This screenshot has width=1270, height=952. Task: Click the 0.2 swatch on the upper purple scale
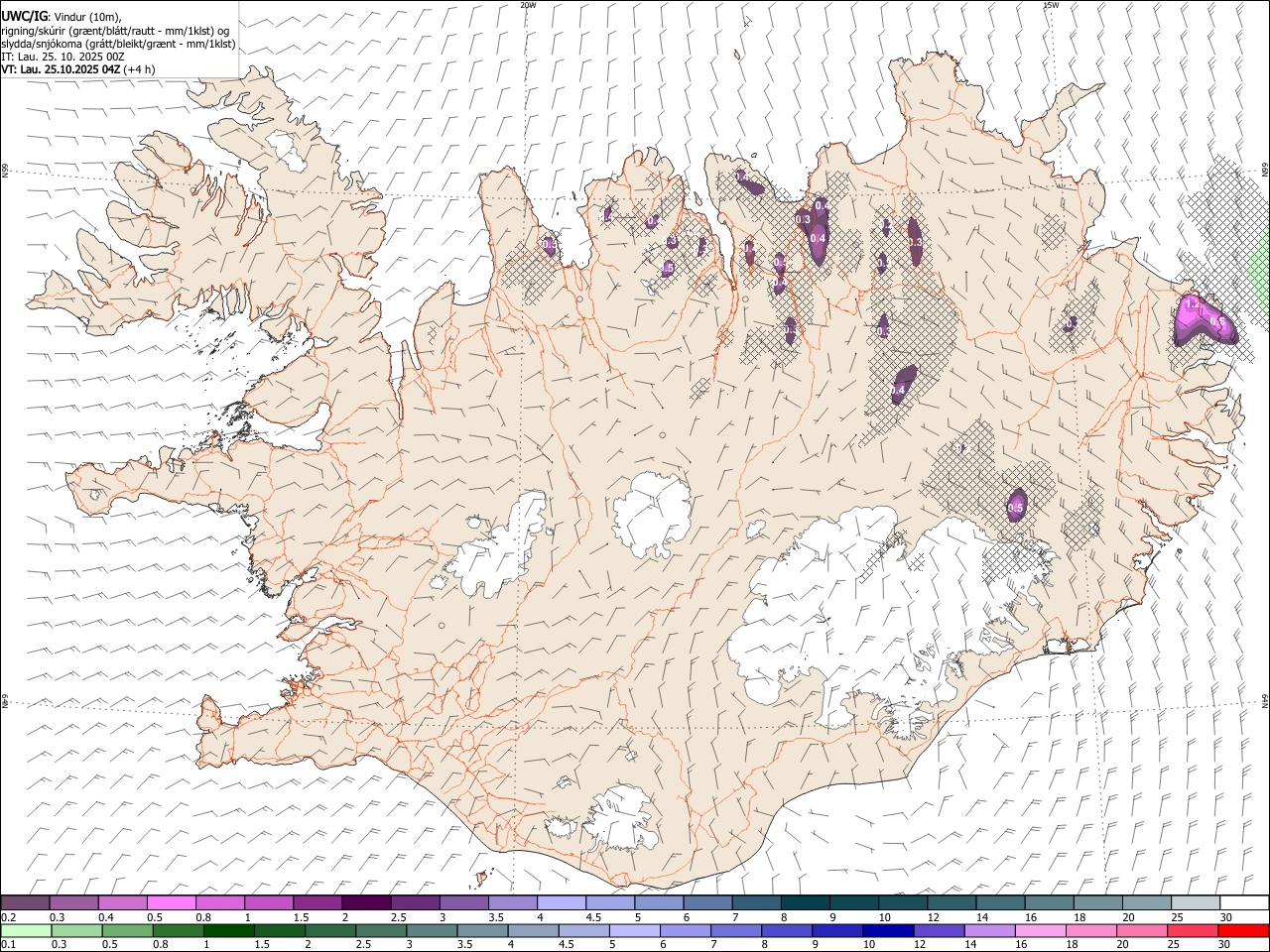coord(25,902)
